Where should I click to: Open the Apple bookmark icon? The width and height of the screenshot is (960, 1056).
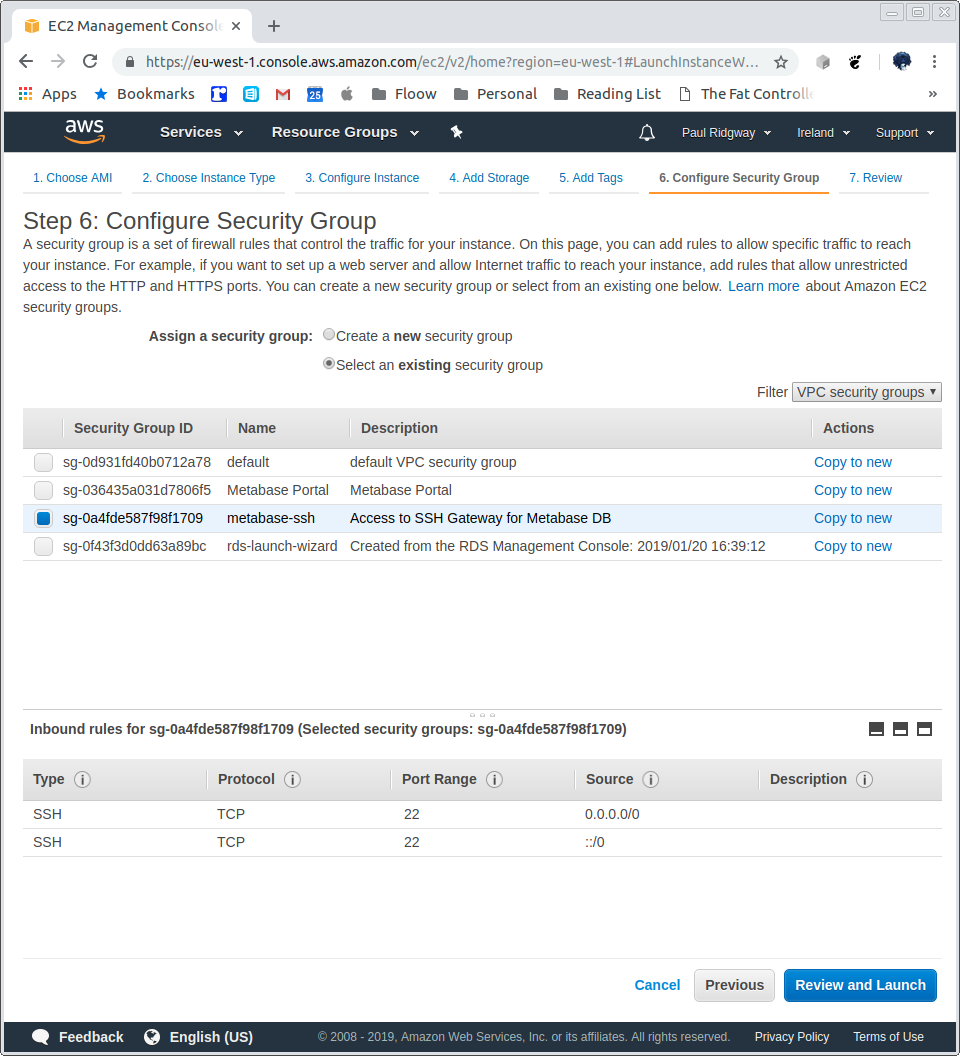pos(346,94)
